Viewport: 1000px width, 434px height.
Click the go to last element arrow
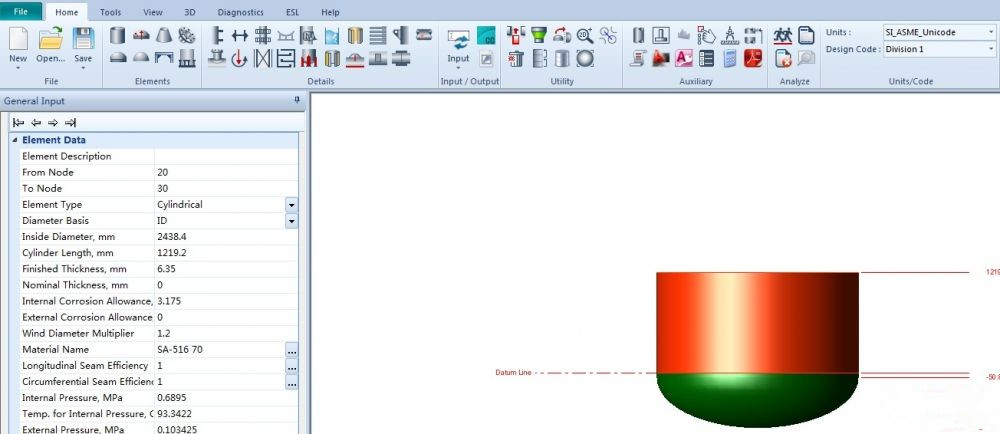pyautogui.click(x=70, y=122)
